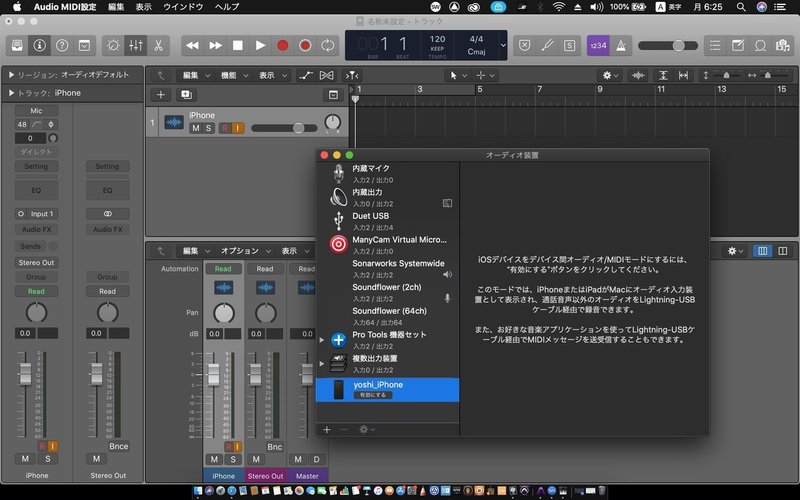The image size is (800, 500).
Task: Expand Pro Tools 機器セット disclosure triangle
Action: click(x=321, y=340)
